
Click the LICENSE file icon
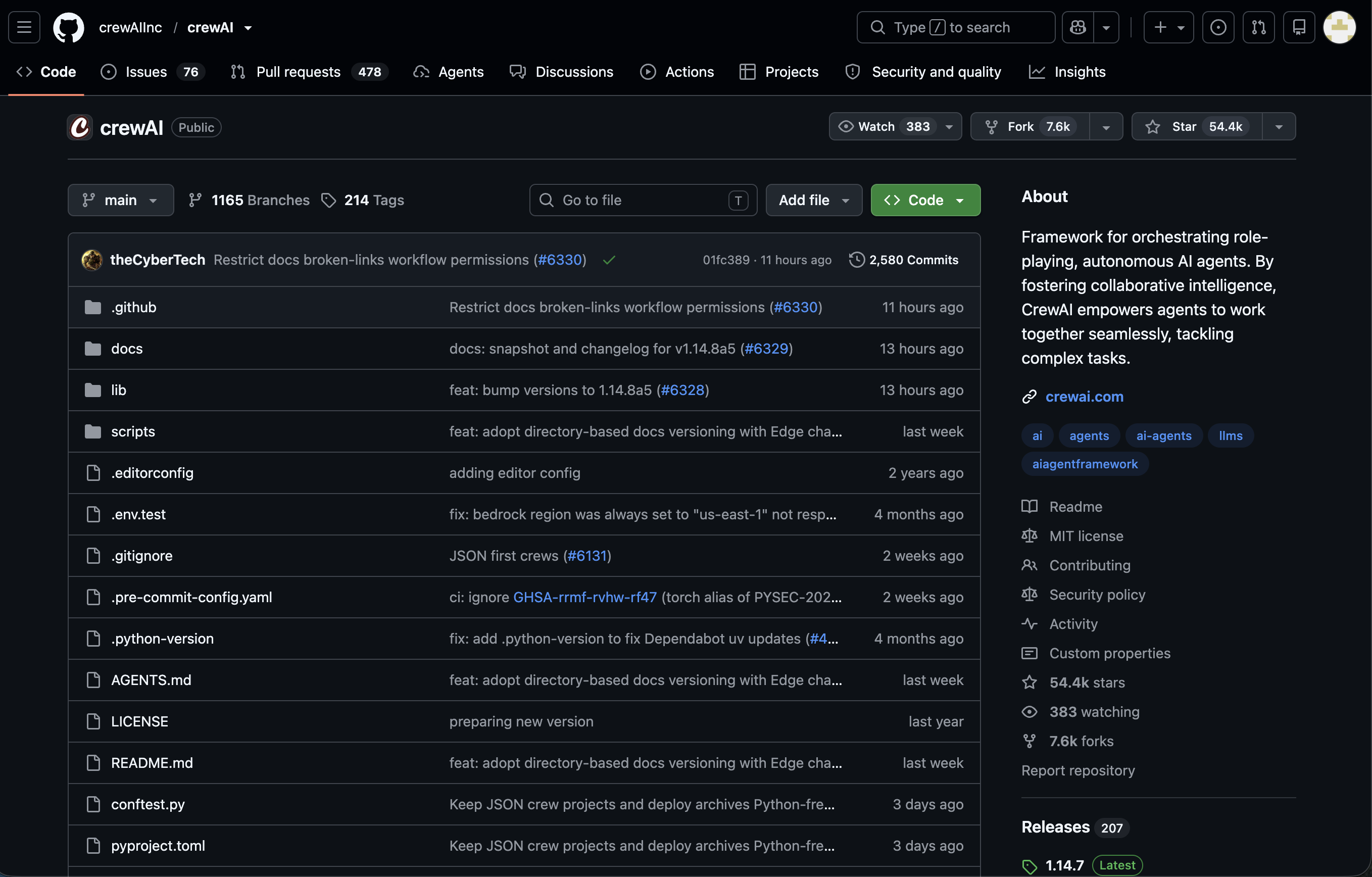(x=93, y=721)
